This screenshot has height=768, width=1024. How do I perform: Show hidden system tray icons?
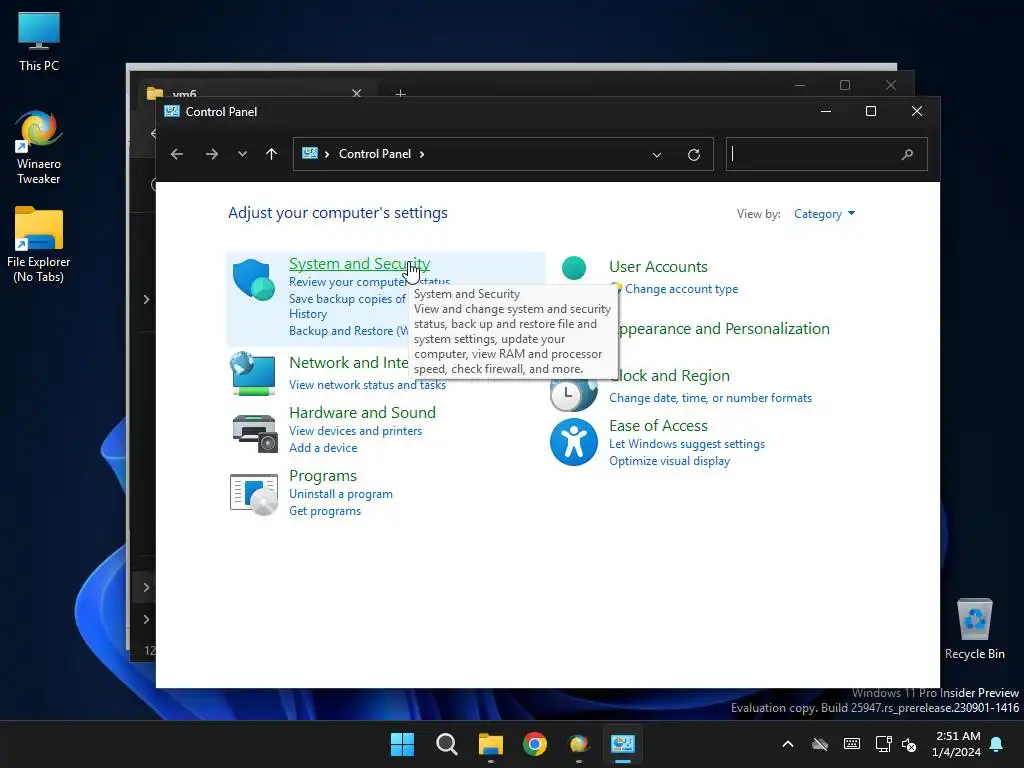(788, 744)
